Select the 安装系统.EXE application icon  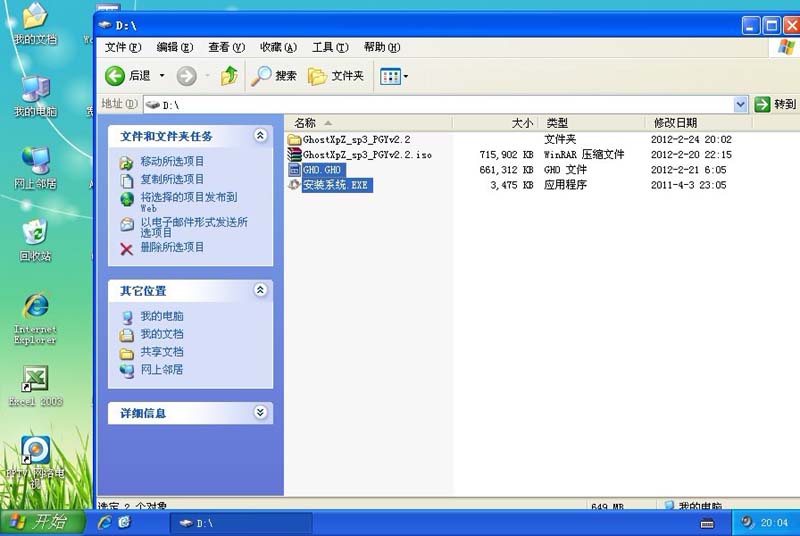click(294, 185)
